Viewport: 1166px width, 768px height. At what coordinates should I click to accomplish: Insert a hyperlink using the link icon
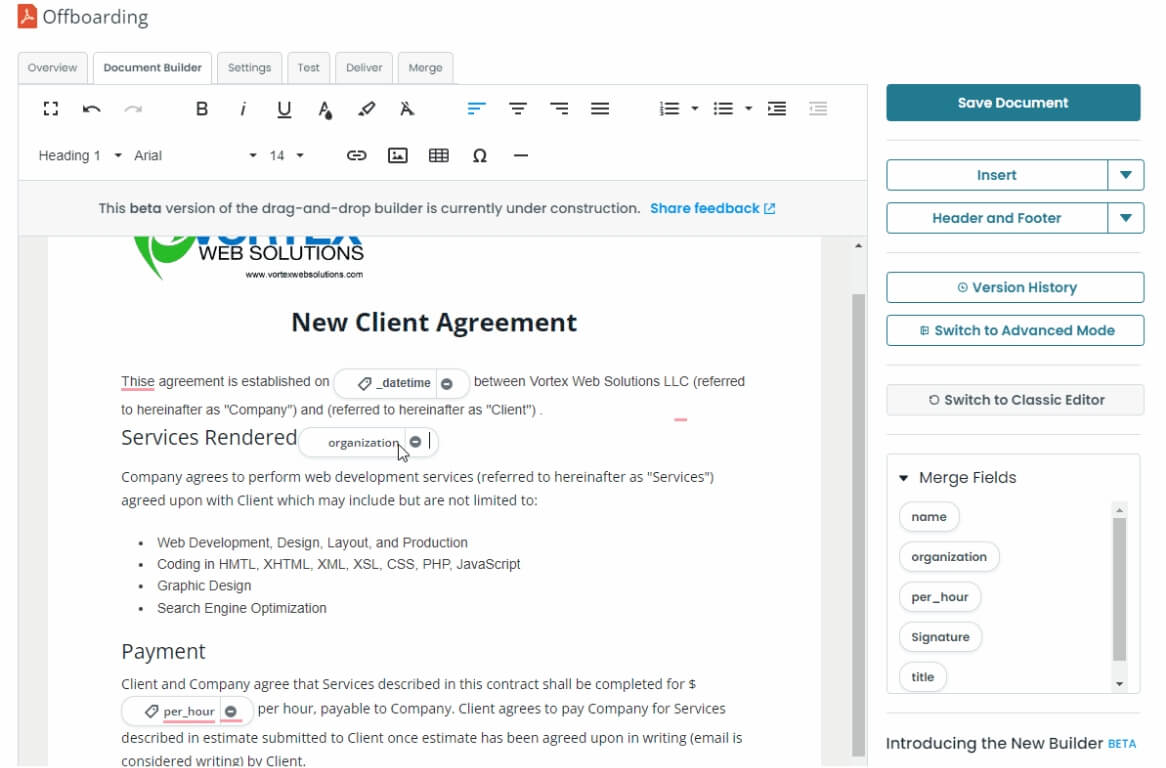(x=357, y=155)
